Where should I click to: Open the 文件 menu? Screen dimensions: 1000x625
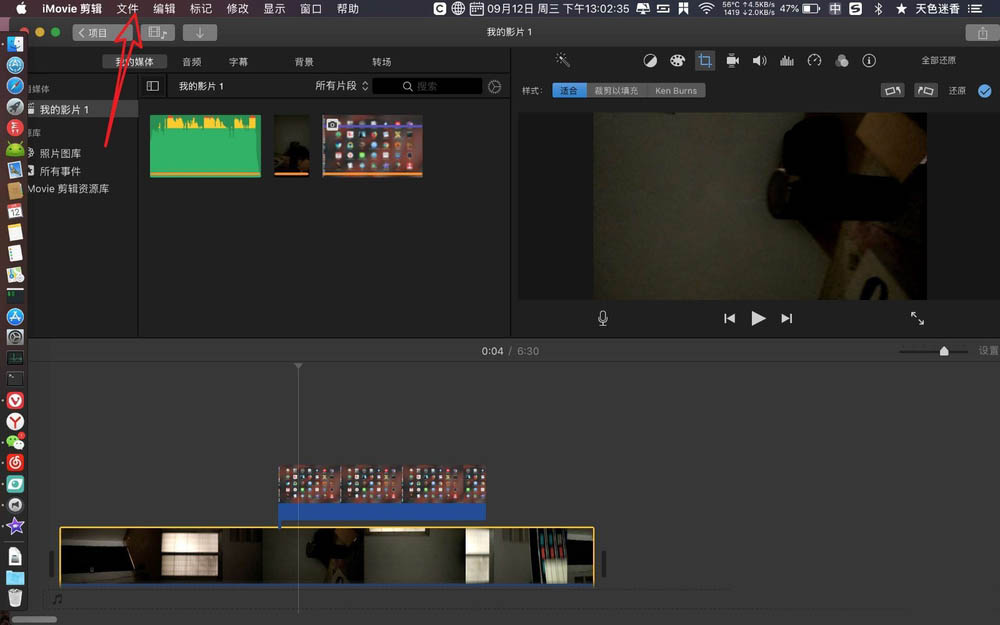pos(128,8)
